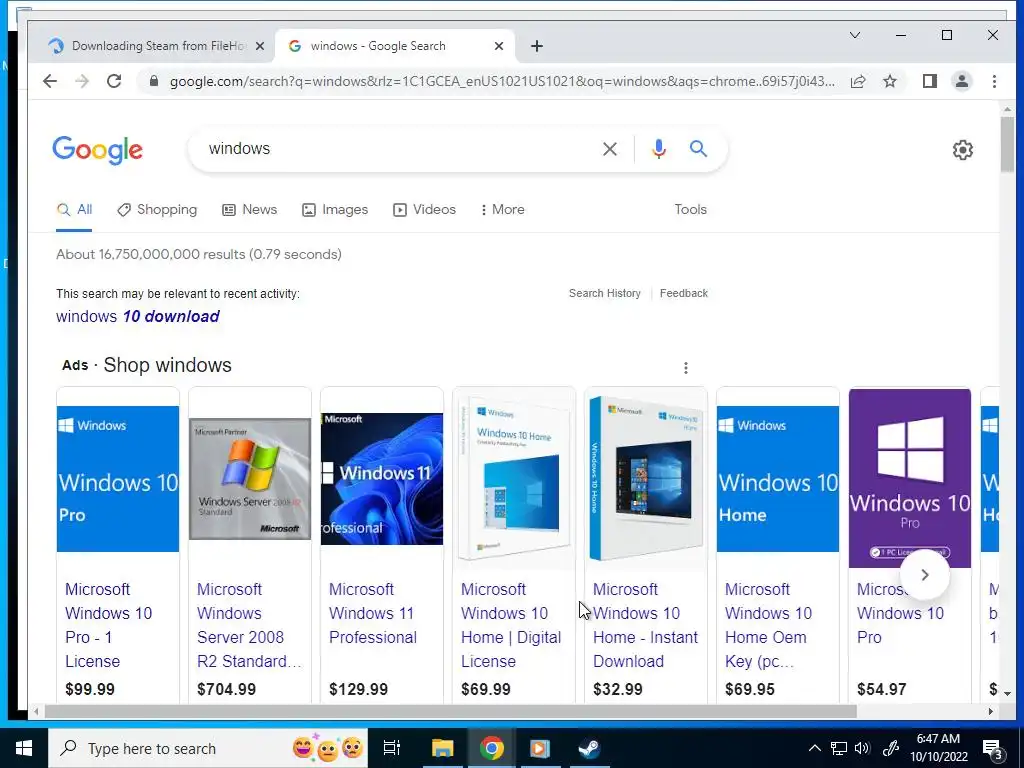1024x768 pixels.
Task: Click the $32.99 price
Action: click(618, 689)
